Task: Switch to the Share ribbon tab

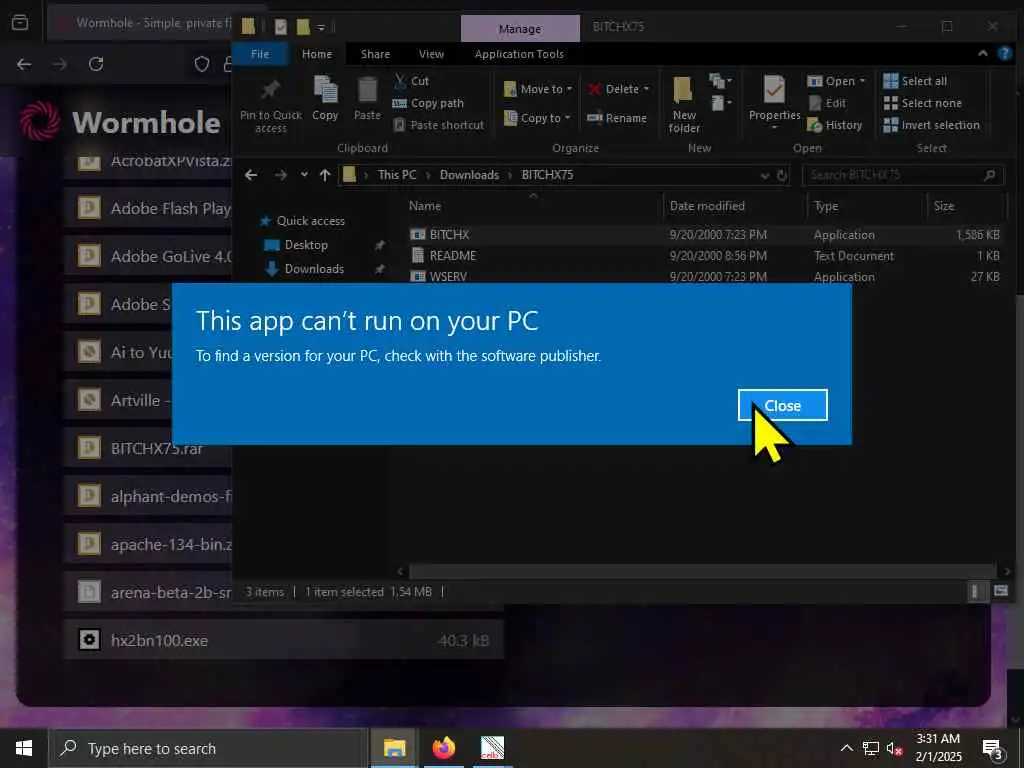Action: 376,54
